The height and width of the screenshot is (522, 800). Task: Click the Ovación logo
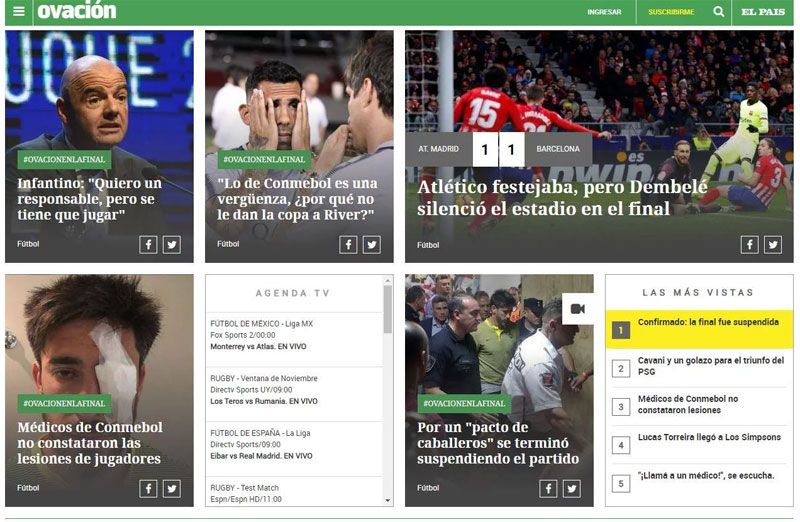coord(76,12)
